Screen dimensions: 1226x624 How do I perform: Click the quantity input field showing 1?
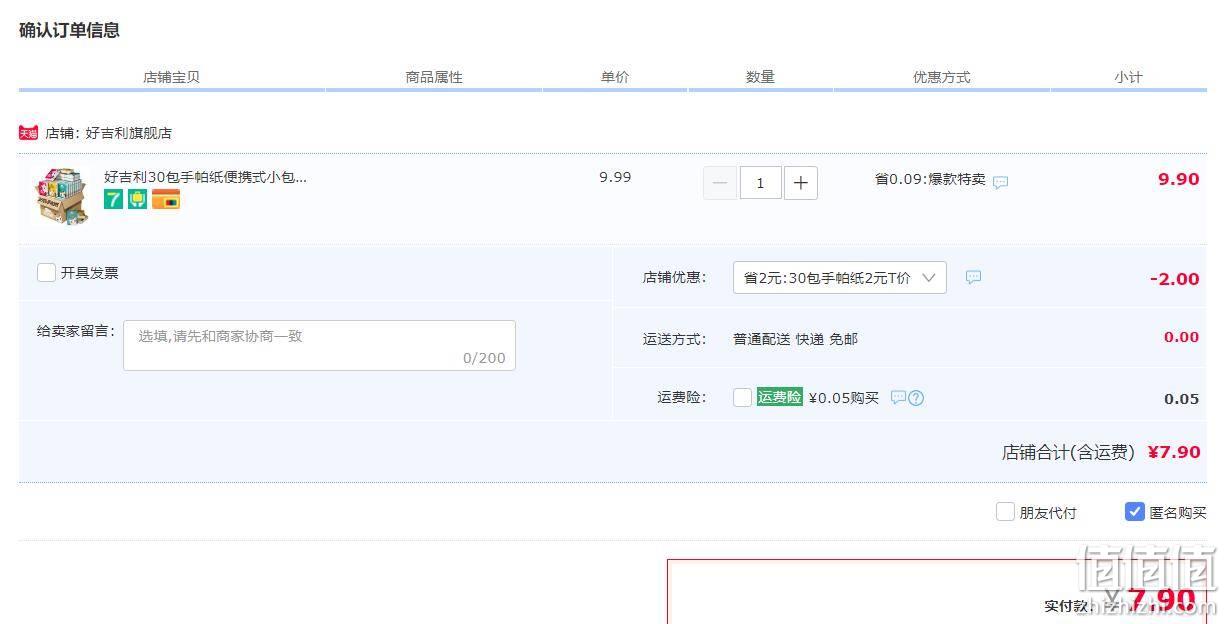(761, 183)
